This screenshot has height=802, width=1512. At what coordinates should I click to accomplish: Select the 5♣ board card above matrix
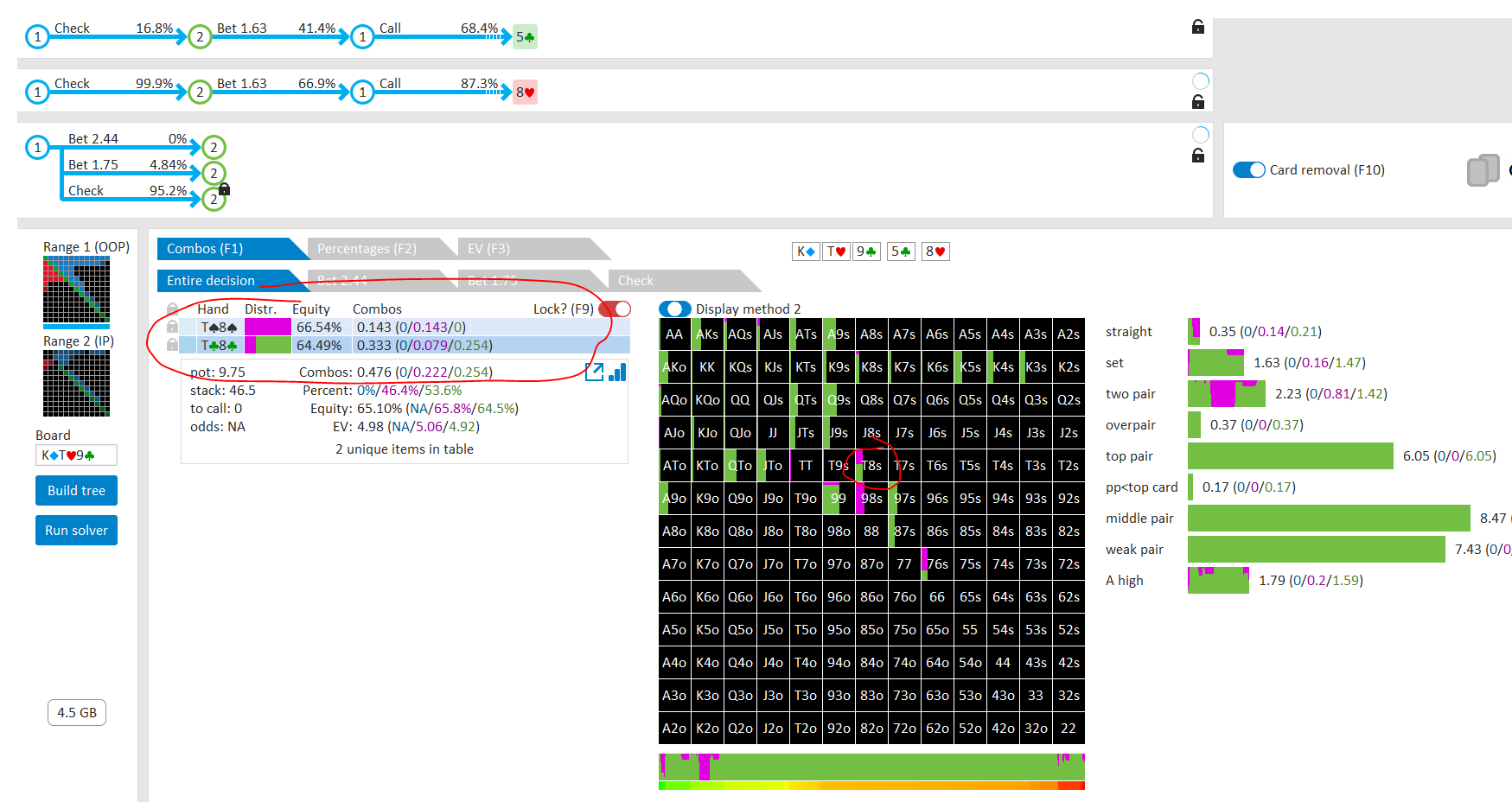(901, 251)
